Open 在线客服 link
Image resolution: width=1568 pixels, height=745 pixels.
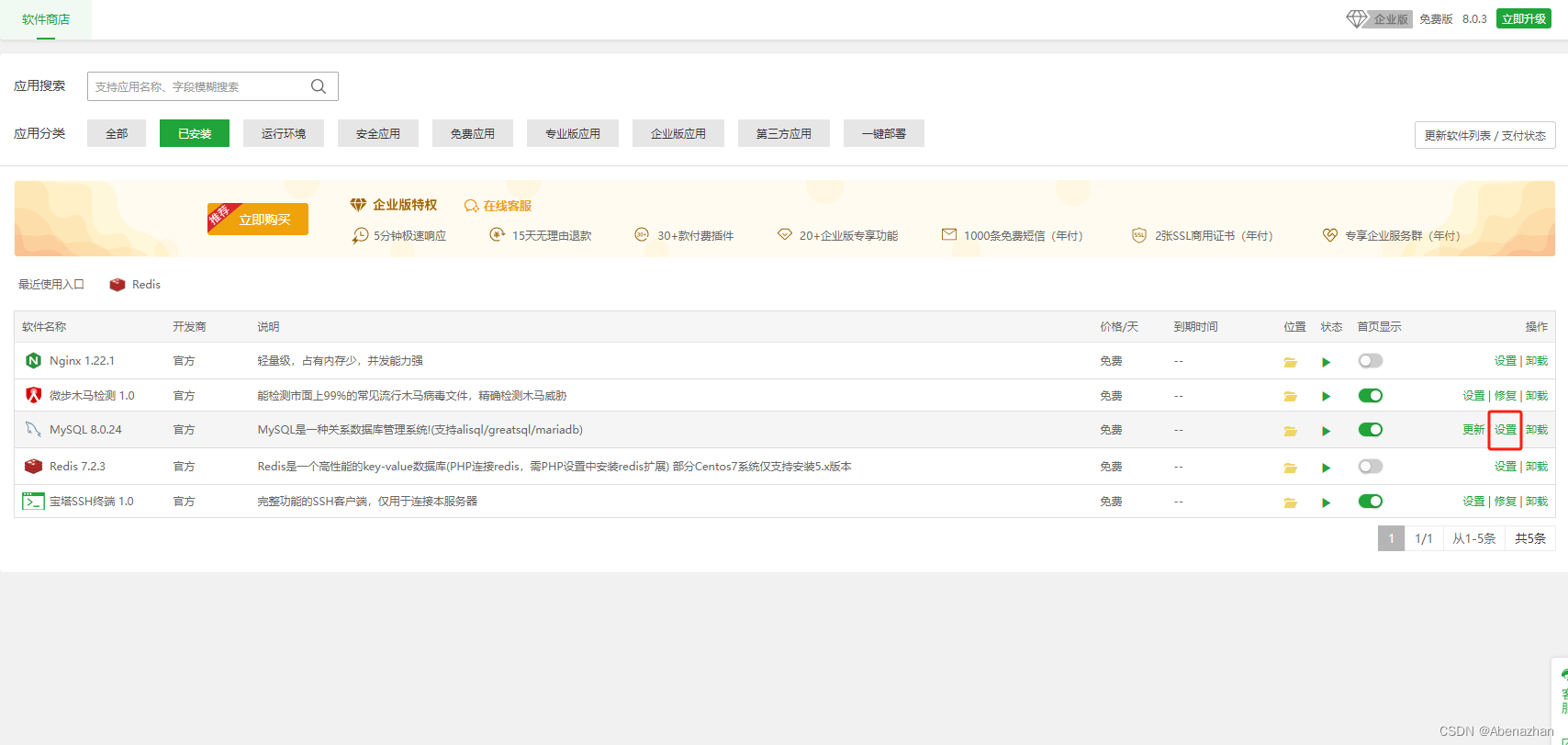click(x=508, y=206)
